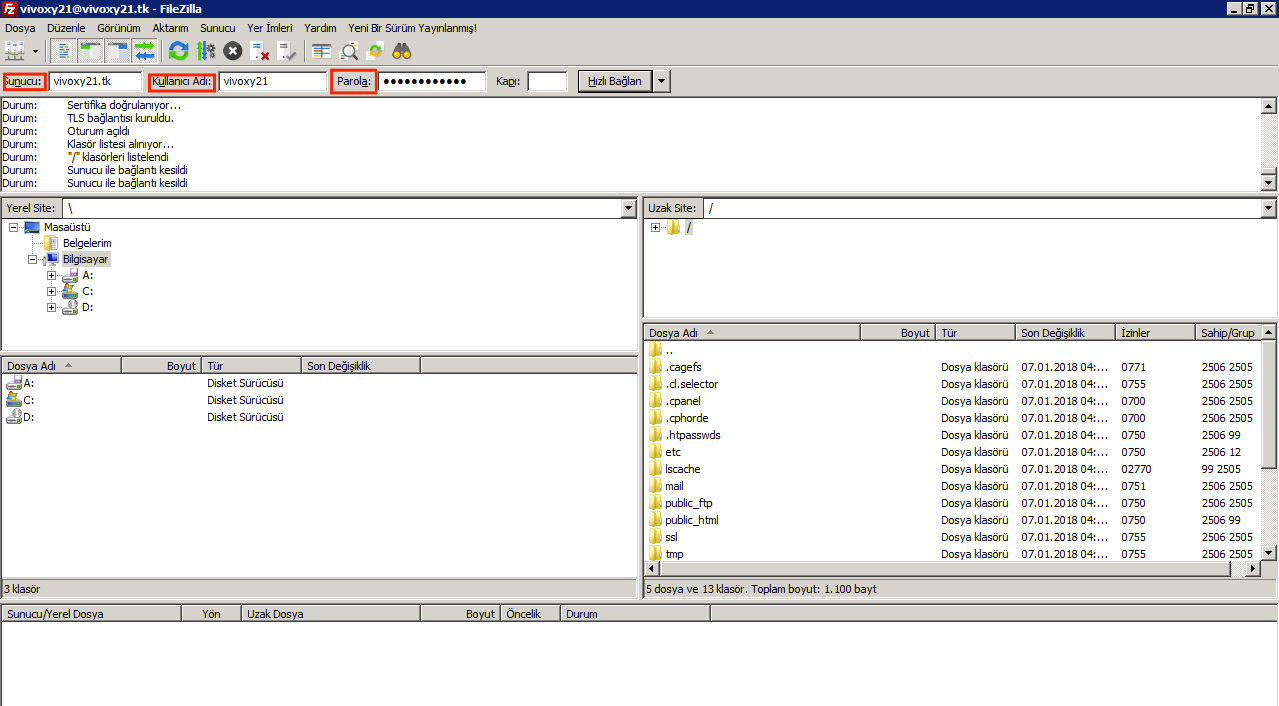Disconnect from the current server
This screenshot has height=706, width=1279.
(x=259, y=50)
